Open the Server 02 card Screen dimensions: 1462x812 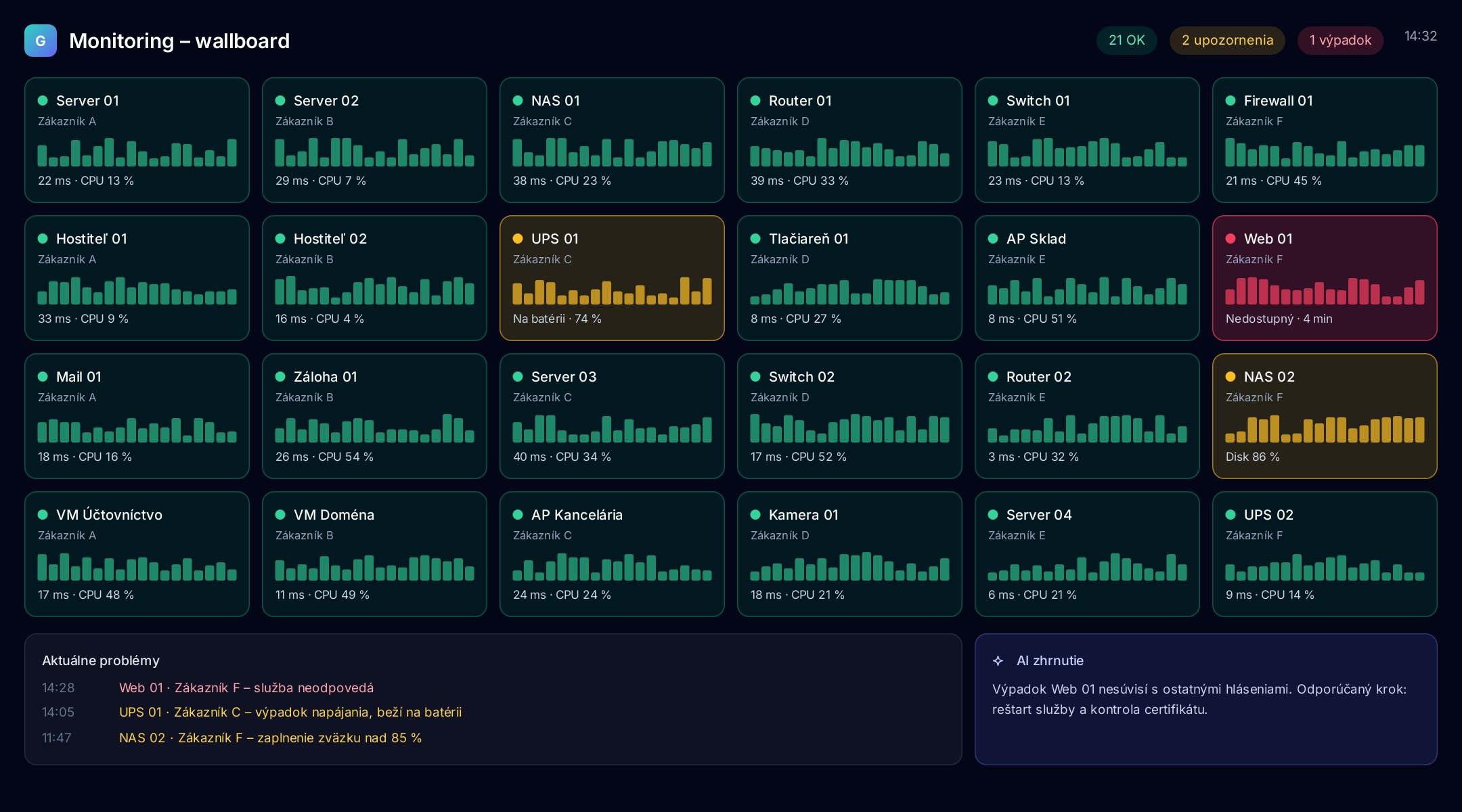[x=374, y=140]
